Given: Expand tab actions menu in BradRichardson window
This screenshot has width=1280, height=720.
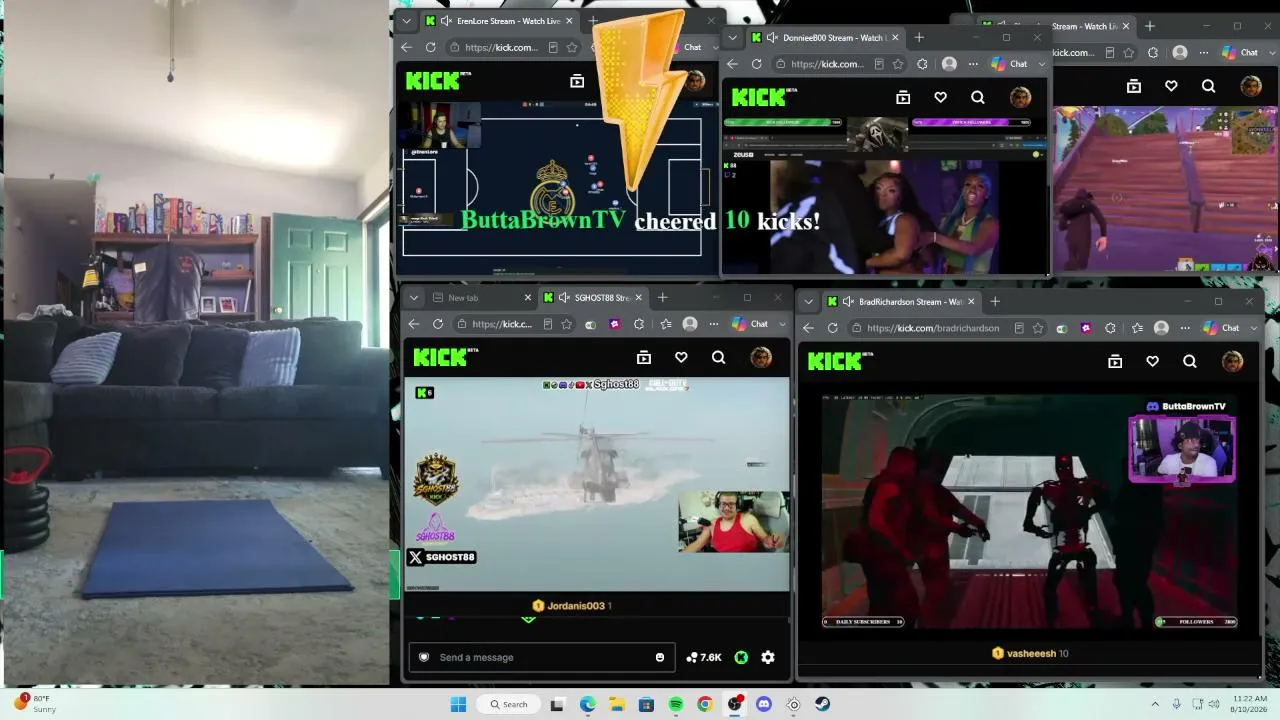Looking at the screenshot, I should (807, 301).
